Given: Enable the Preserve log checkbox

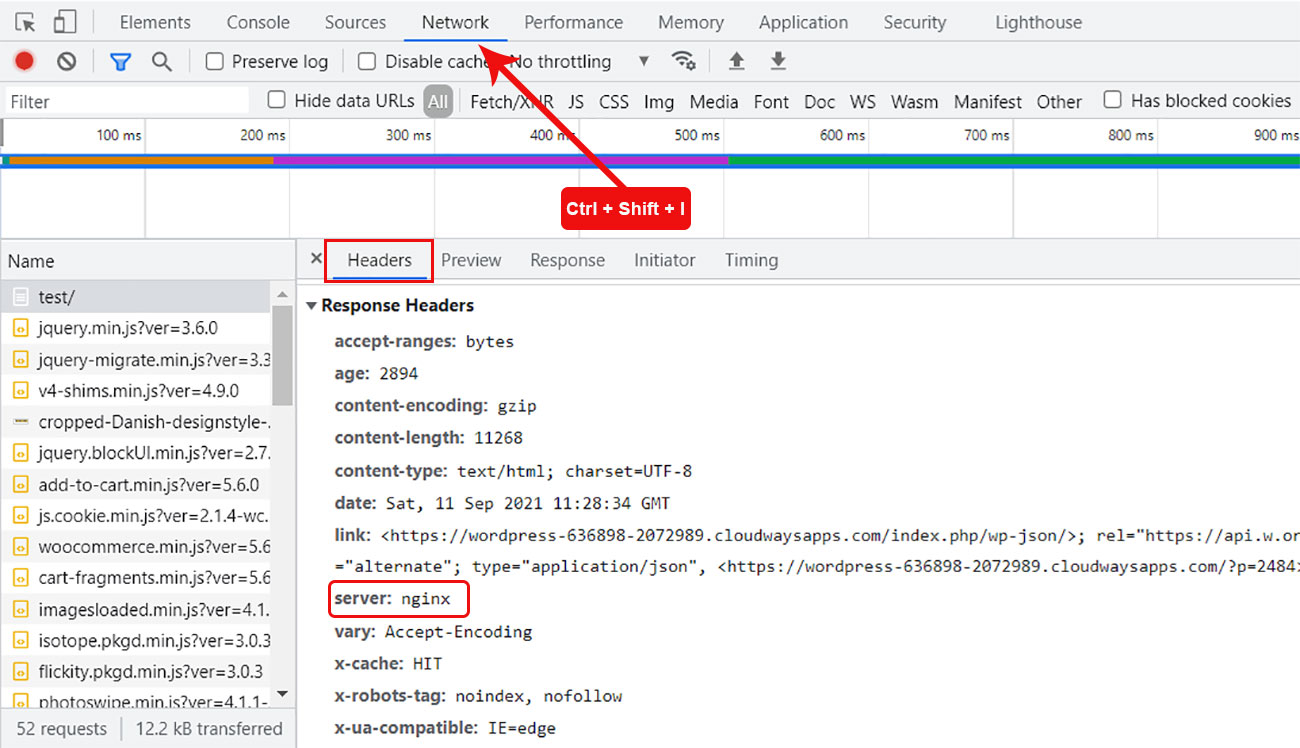Looking at the screenshot, I should click(x=214, y=62).
